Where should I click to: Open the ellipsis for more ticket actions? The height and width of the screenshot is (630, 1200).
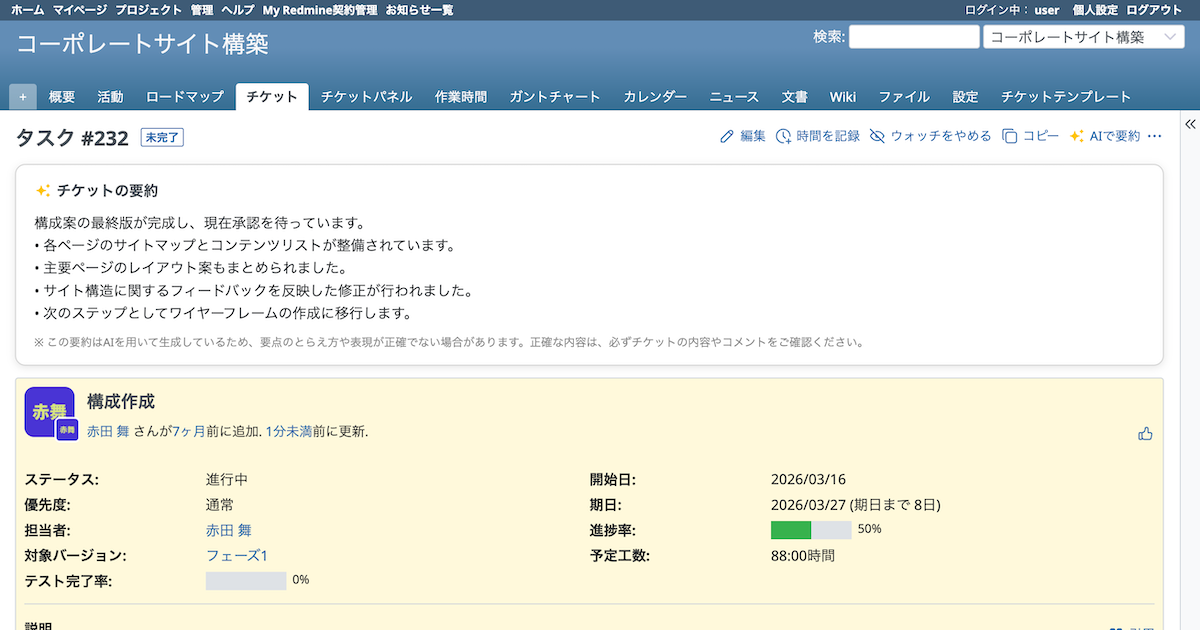point(1154,137)
